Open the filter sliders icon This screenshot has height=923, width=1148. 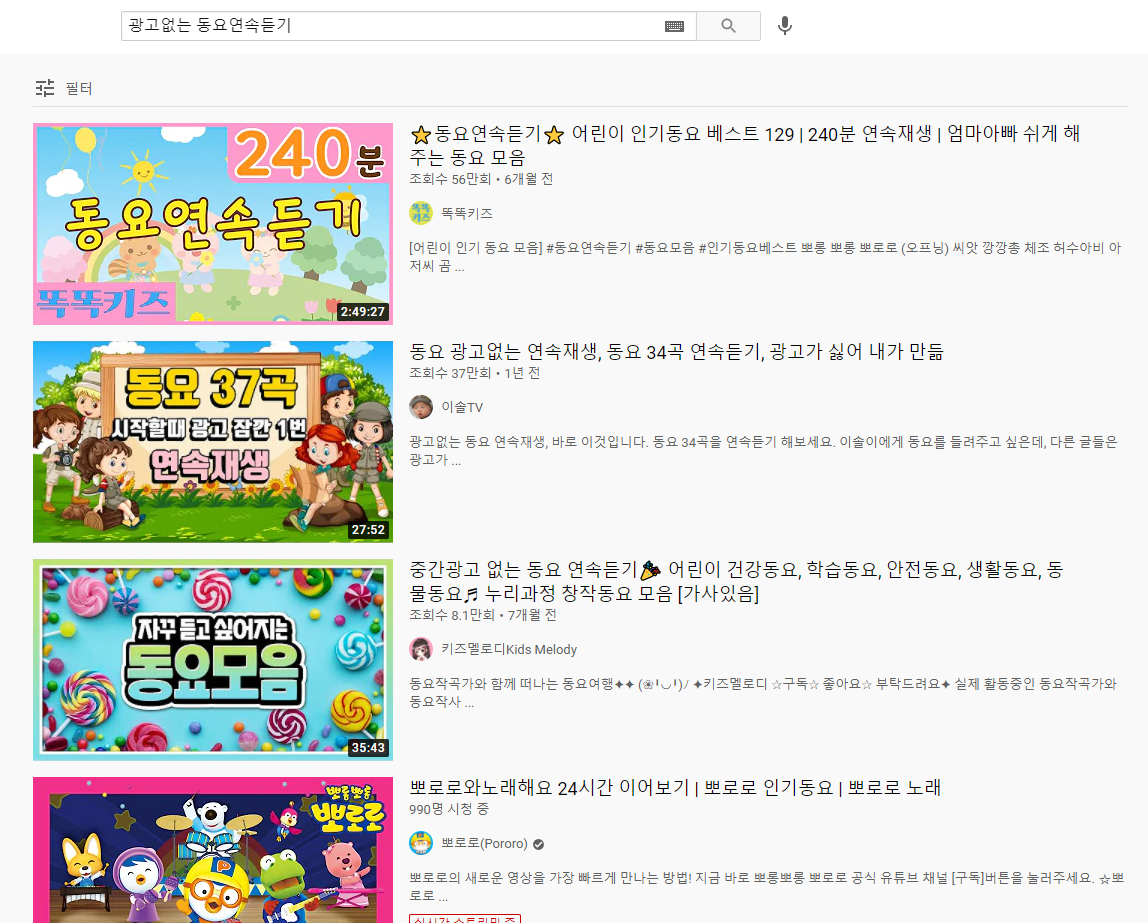click(x=45, y=88)
